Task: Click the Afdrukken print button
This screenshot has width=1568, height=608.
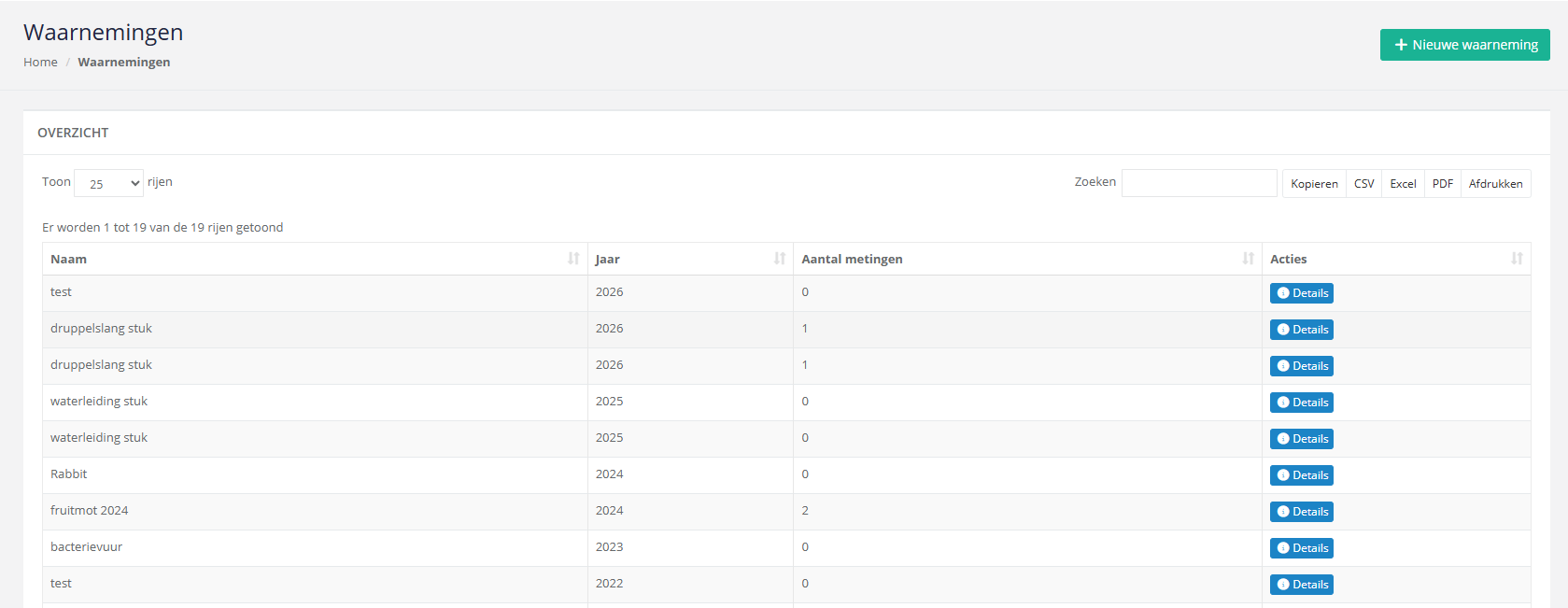Action: 1495,183
